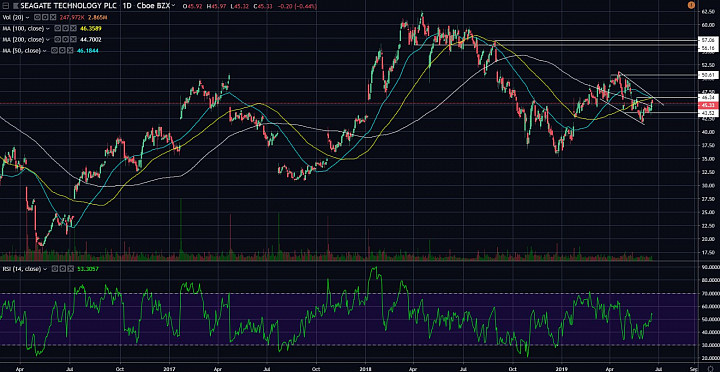Remove the RSI (14, close) indicator
The width and height of the screenshot is (720, 372).
pos(71,268)
